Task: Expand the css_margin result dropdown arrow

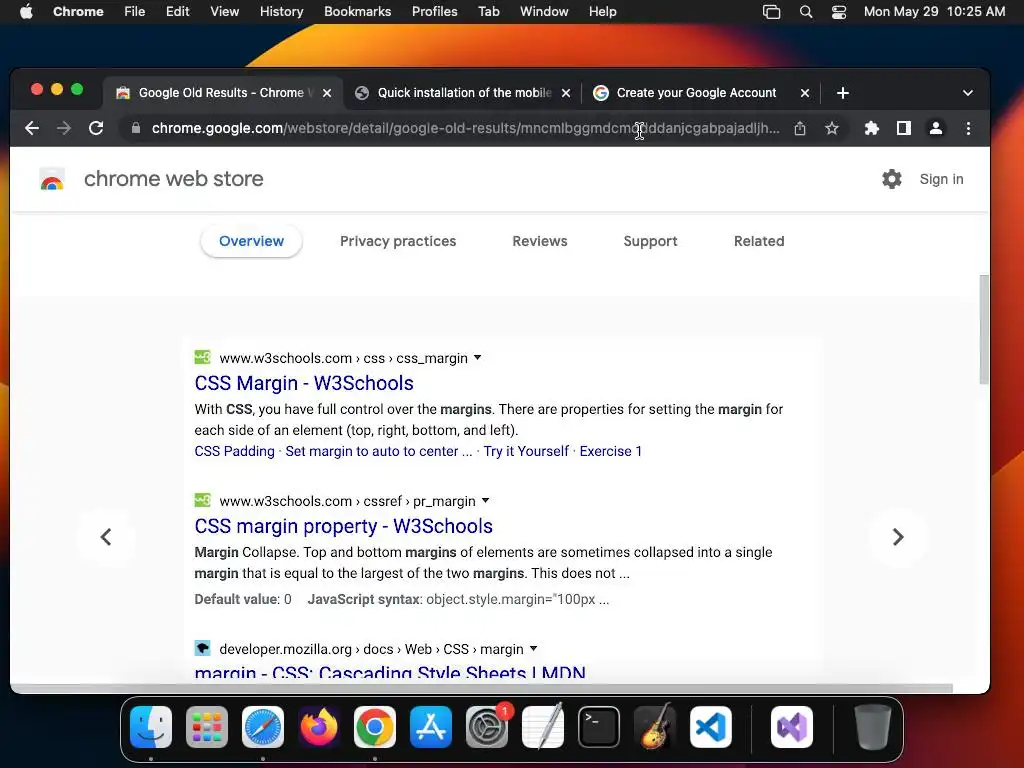Action: pyautogui.click(x=477, y=358)
